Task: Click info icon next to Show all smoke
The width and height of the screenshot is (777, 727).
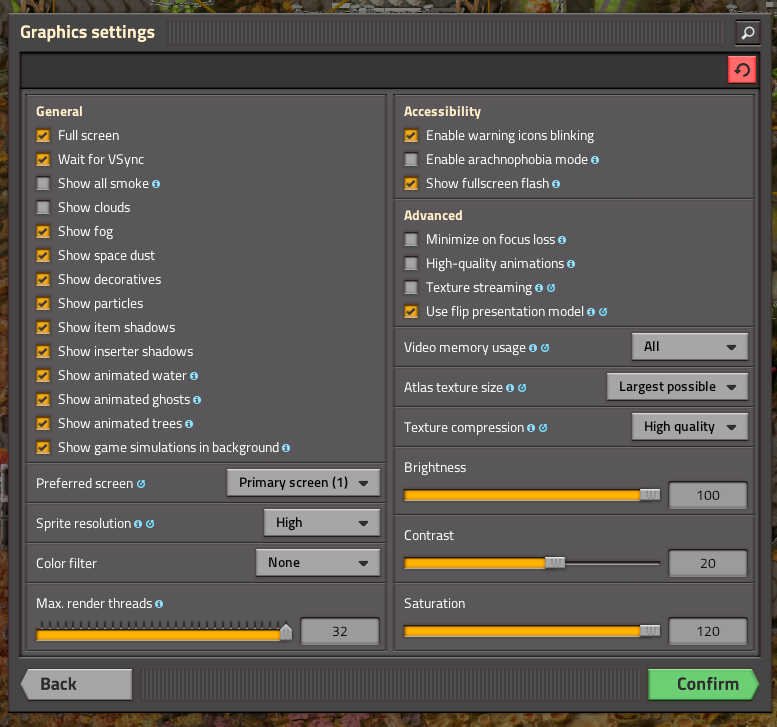Action: pos(156,184)
